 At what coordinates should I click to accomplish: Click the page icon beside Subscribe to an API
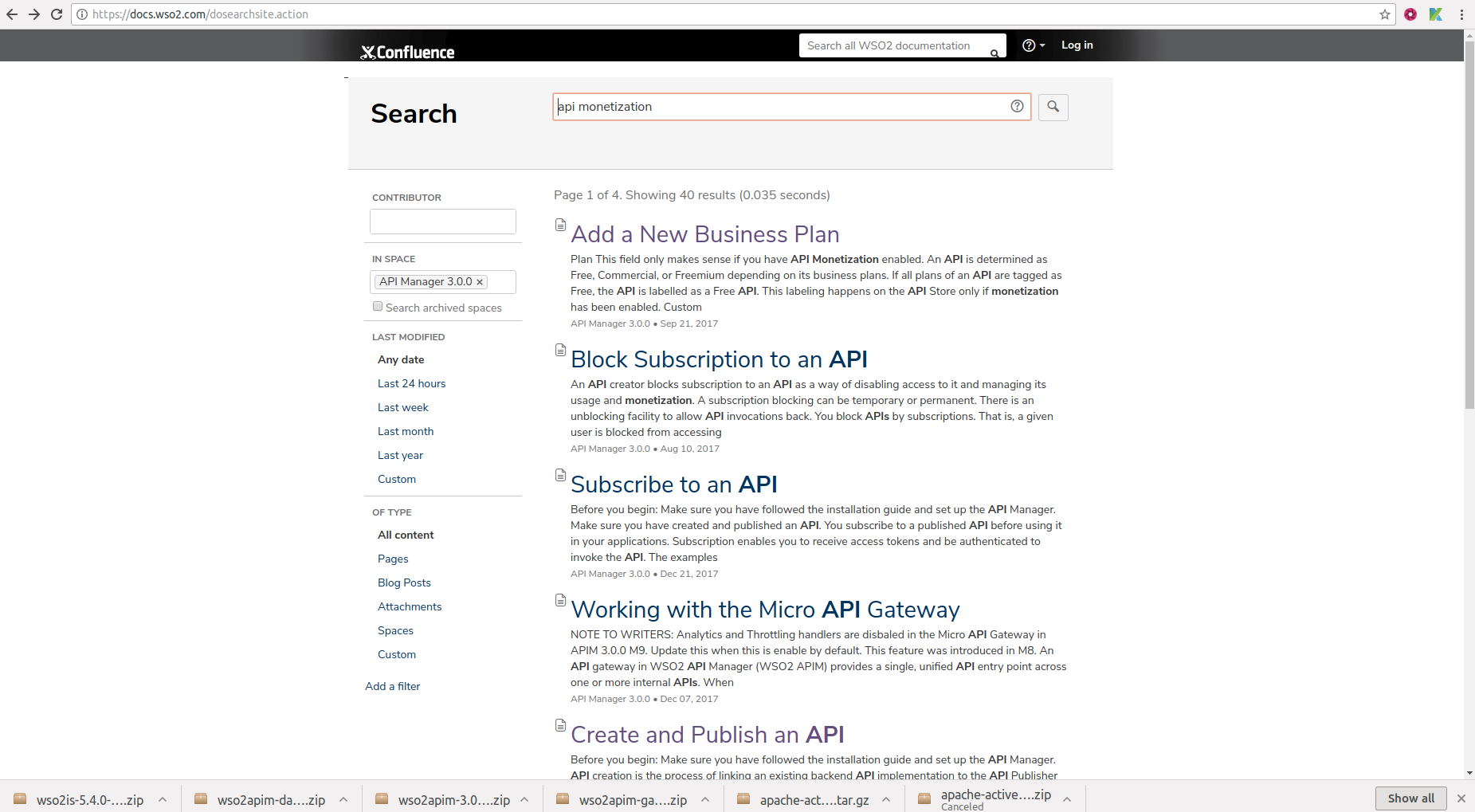pos(560,475)
